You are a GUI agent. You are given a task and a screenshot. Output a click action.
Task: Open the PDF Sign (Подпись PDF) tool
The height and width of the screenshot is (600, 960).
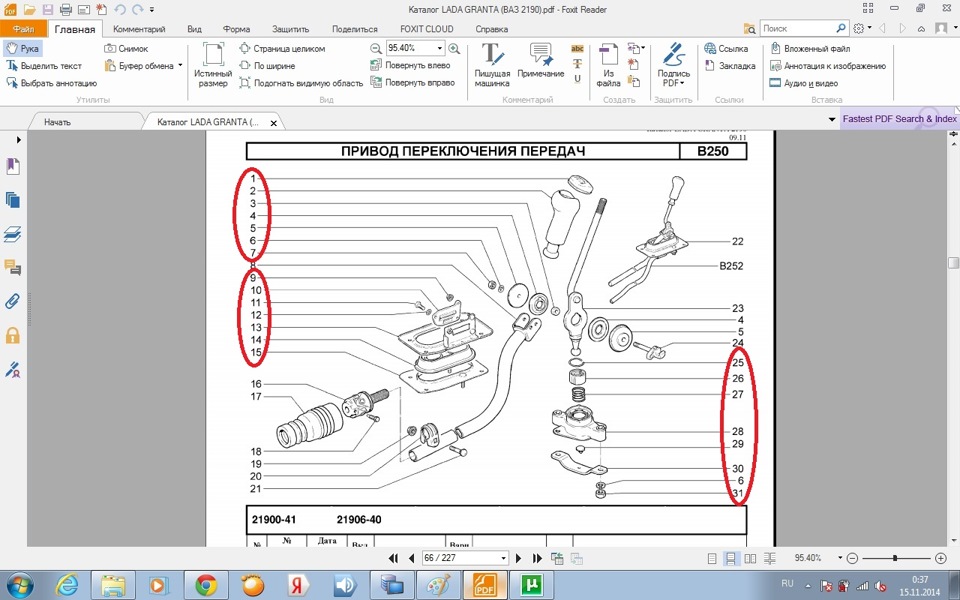click(673, 64)
